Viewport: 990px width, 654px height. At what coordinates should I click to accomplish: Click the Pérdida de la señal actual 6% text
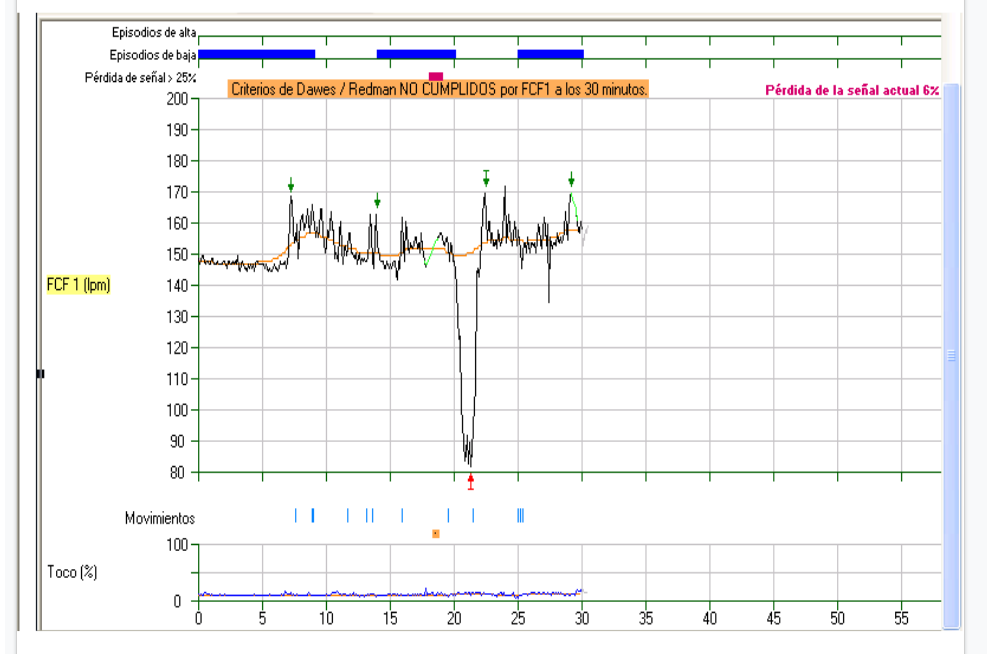[x=851, y=90]
